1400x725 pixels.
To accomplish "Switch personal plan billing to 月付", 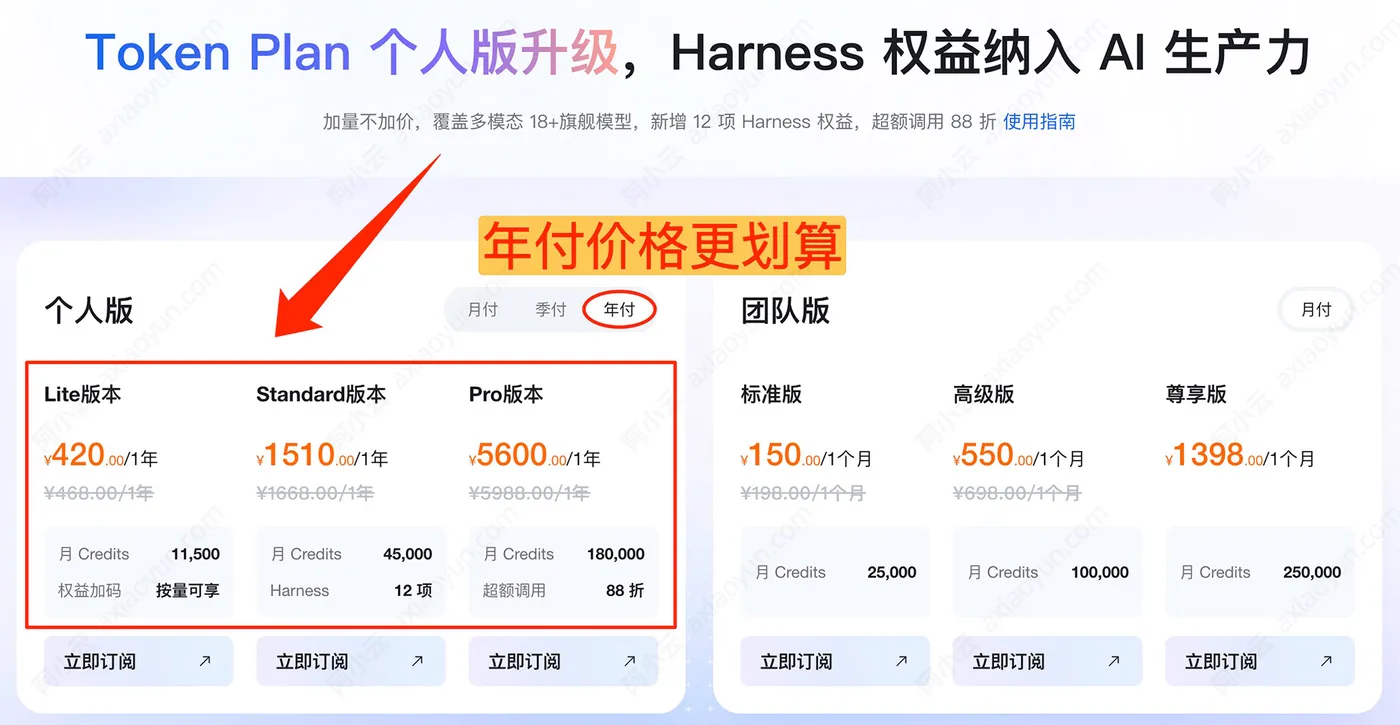I will click(x=483, y=310).
